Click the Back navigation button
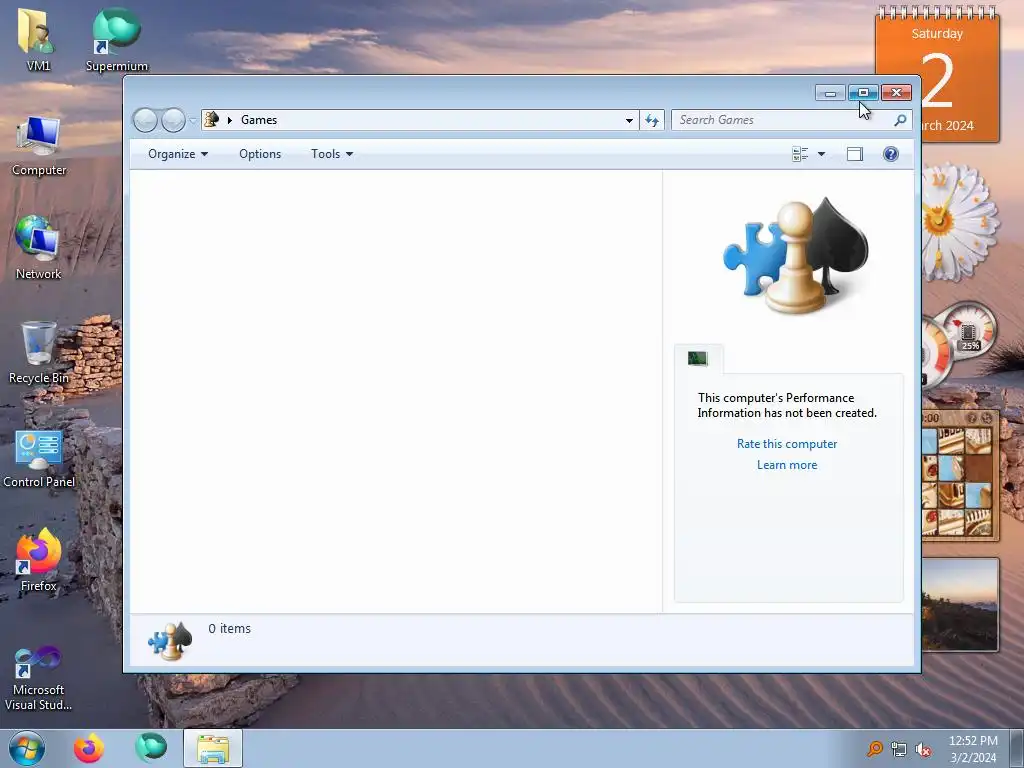This screenshot has height=768, width=1024. [145, 120]
